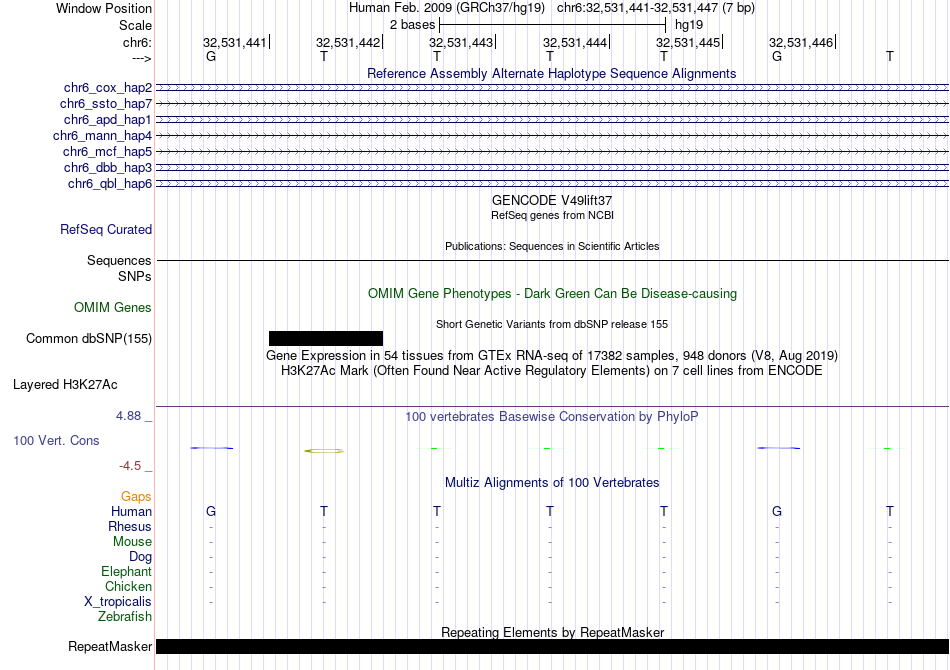Click the Elephant alignment row label
This screenshot has width=950, height=670.
pyautogui.click(x=127, y=572)
